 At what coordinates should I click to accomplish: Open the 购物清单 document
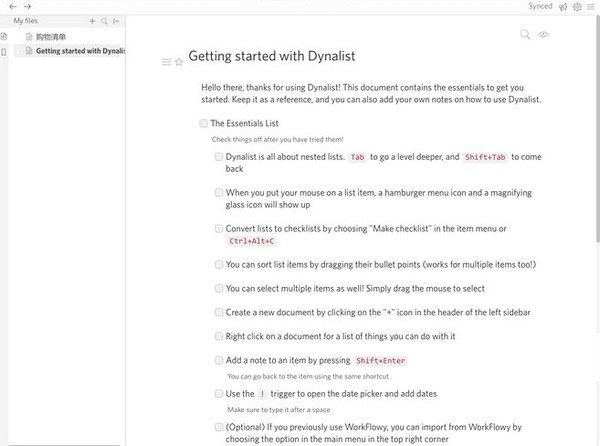point(51,37)
